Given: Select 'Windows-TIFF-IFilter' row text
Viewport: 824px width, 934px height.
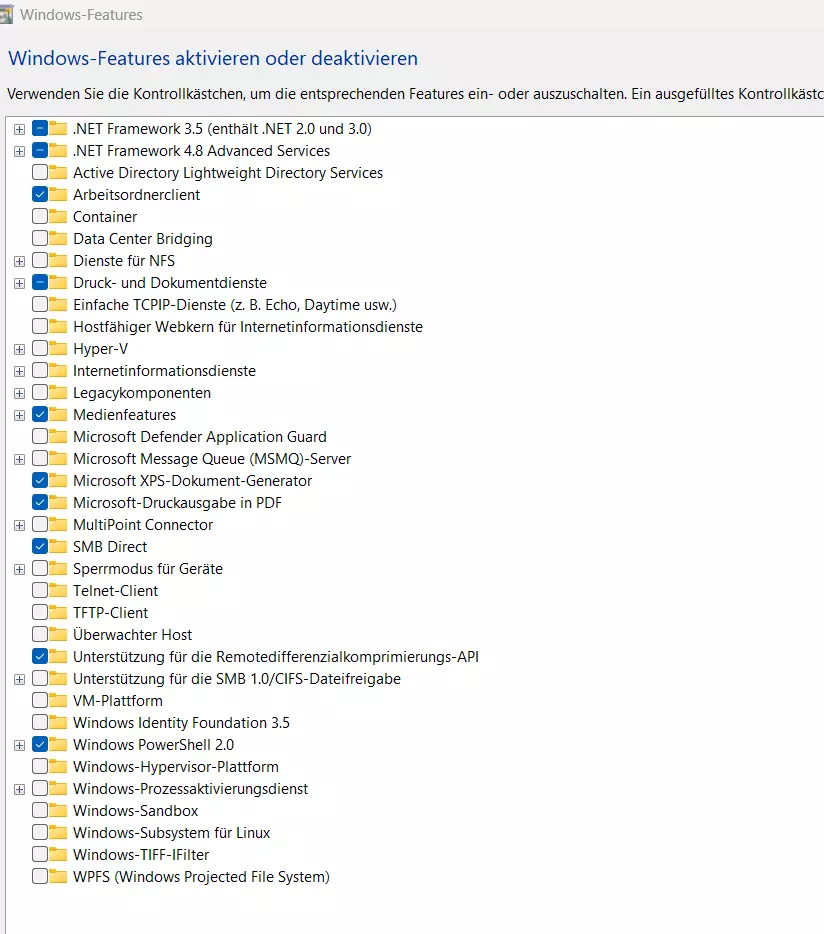Looking at the screenshot, I should (141, 855).
